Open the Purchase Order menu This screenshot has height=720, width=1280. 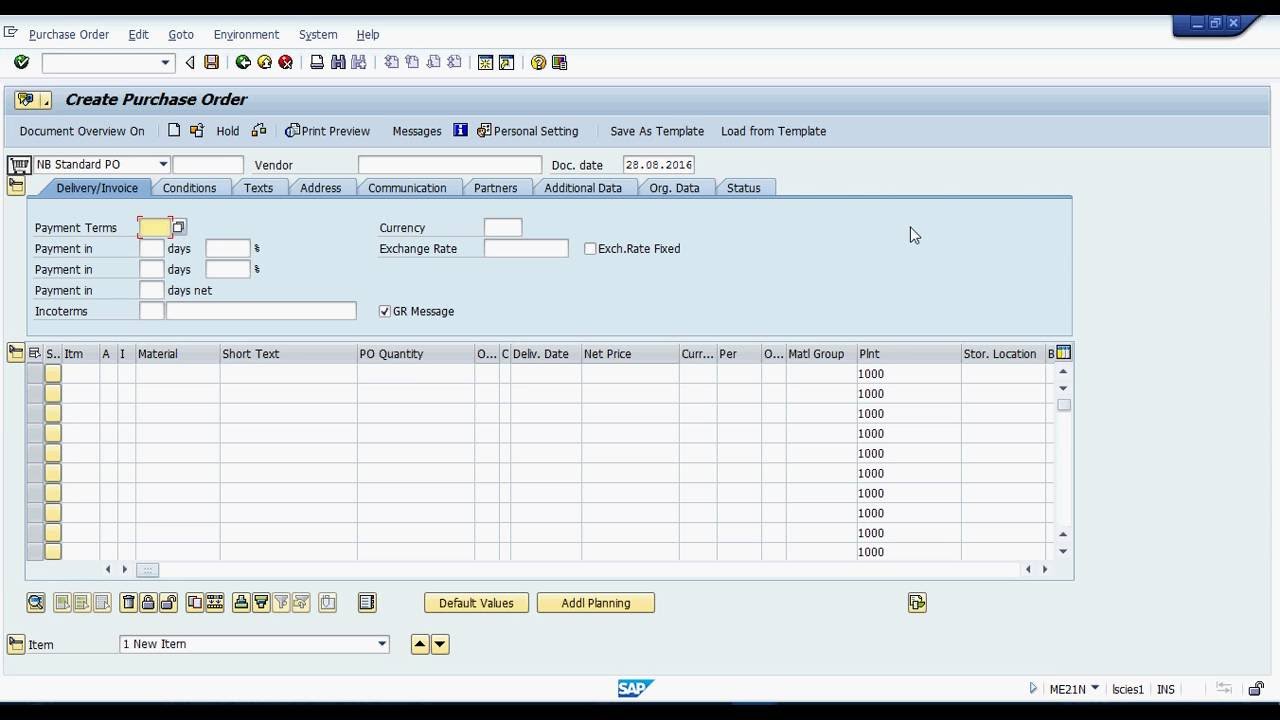point(69,34)
